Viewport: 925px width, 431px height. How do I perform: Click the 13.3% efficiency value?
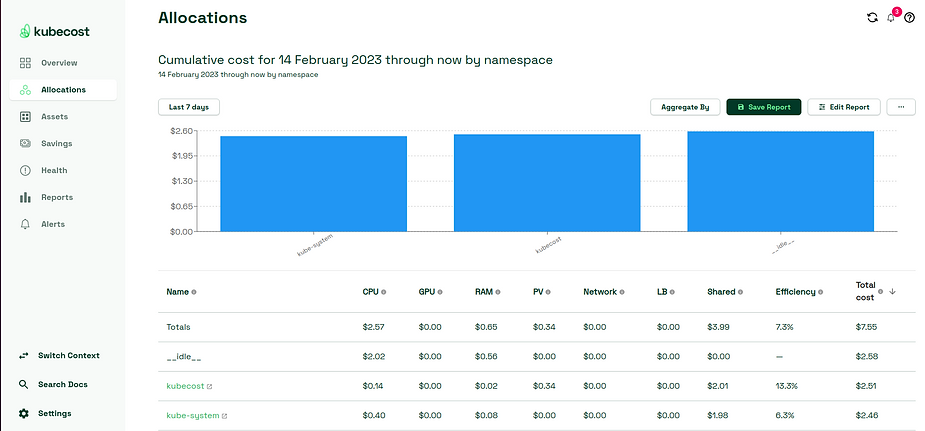point(786,386)
